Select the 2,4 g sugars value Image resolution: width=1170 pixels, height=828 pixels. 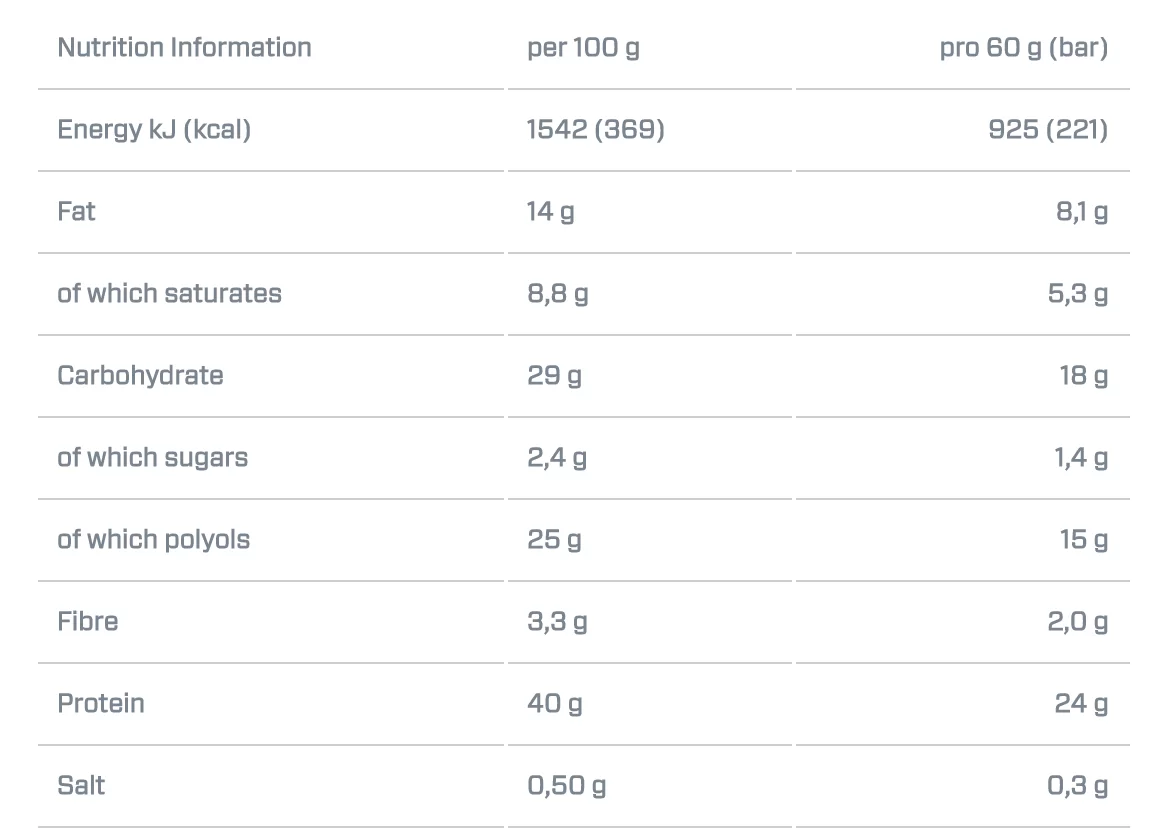tap(557, 457)
